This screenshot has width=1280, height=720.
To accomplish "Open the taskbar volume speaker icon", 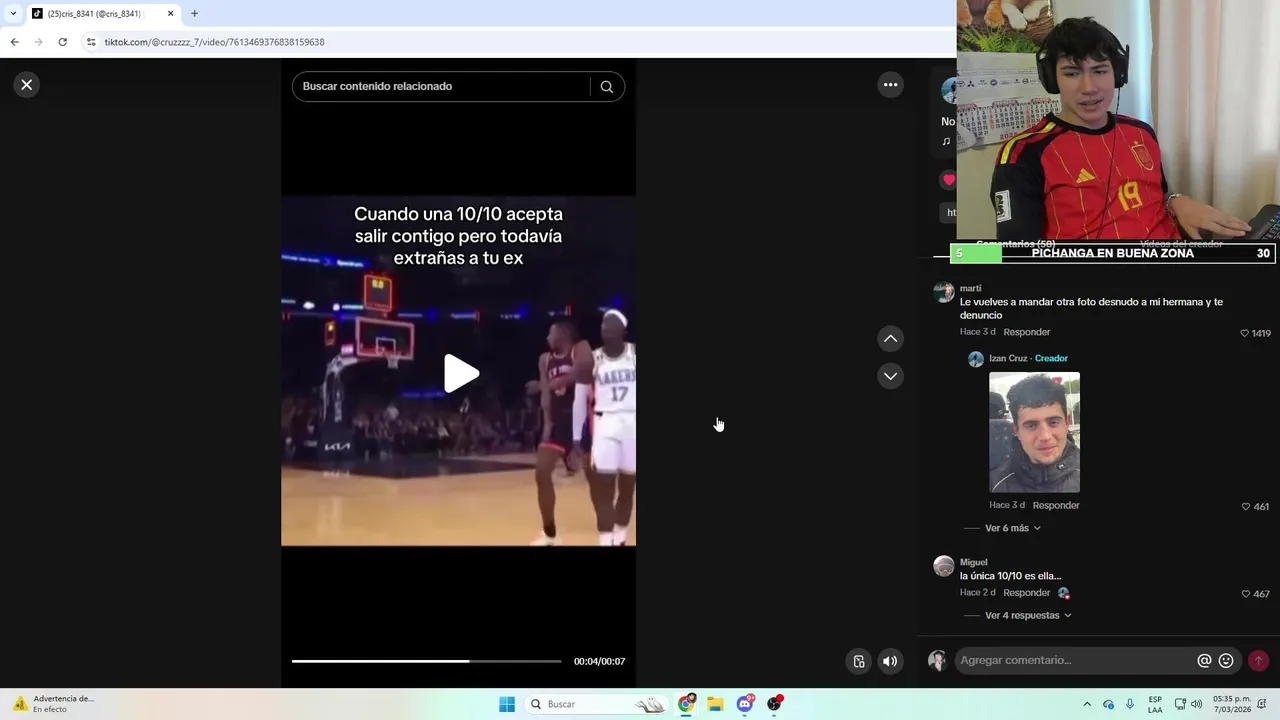I will click(1196, 704).
